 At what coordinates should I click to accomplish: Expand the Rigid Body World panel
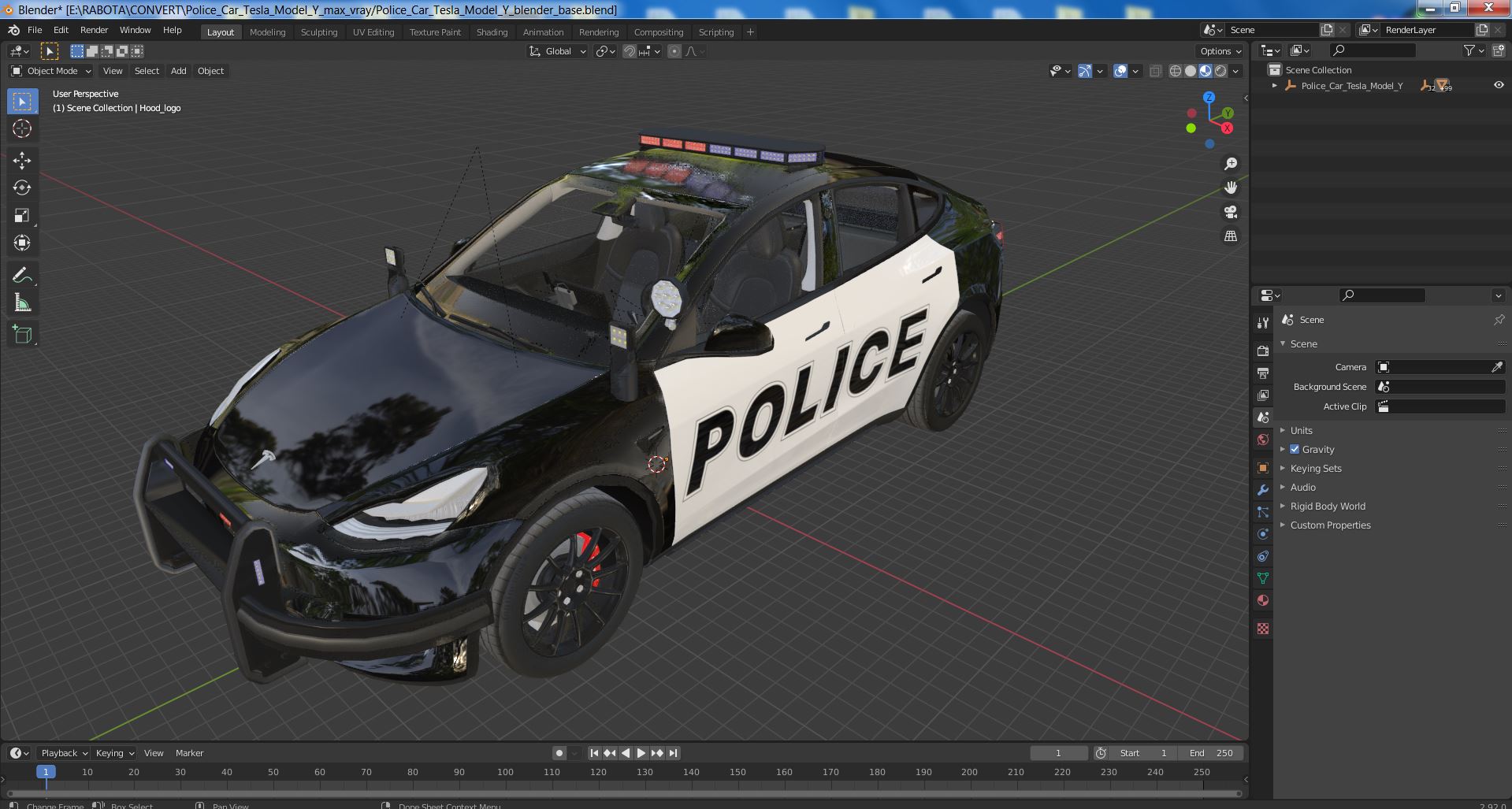click(1327, 506)
